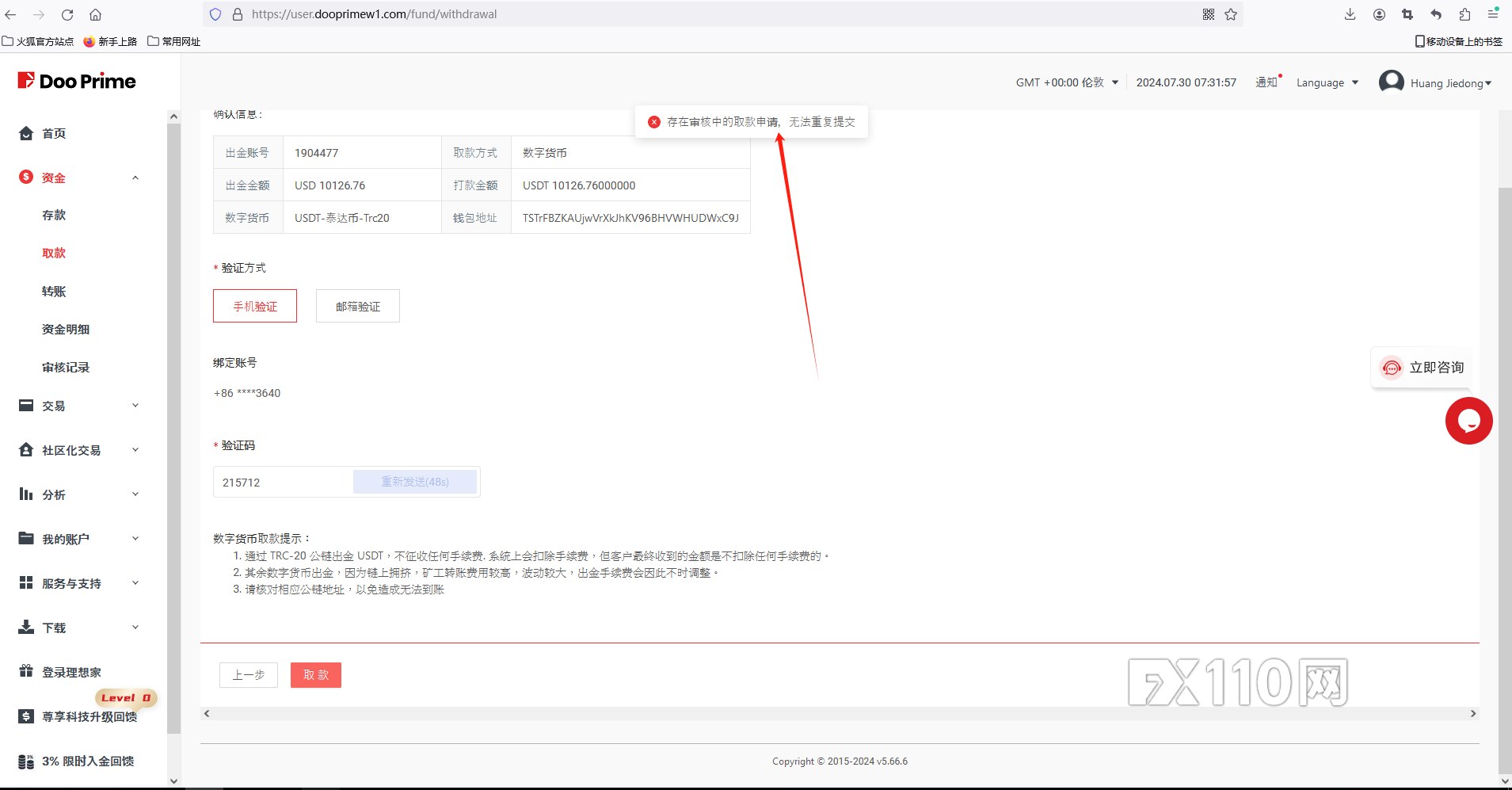Click the 通知 notification indicator
Image resolution: width=1512 pixels, height=790 pixels.
pyautogui.click(x=1267, y=82)
